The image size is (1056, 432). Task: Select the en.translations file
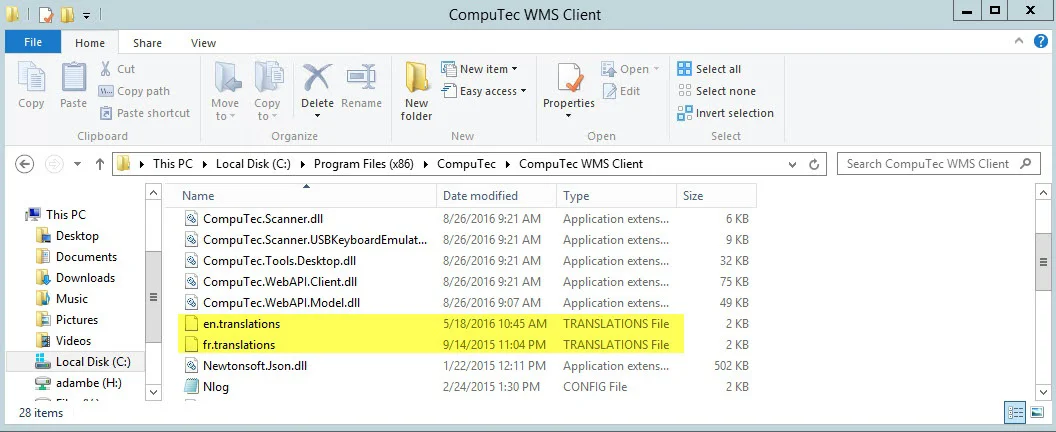[241, 324]
